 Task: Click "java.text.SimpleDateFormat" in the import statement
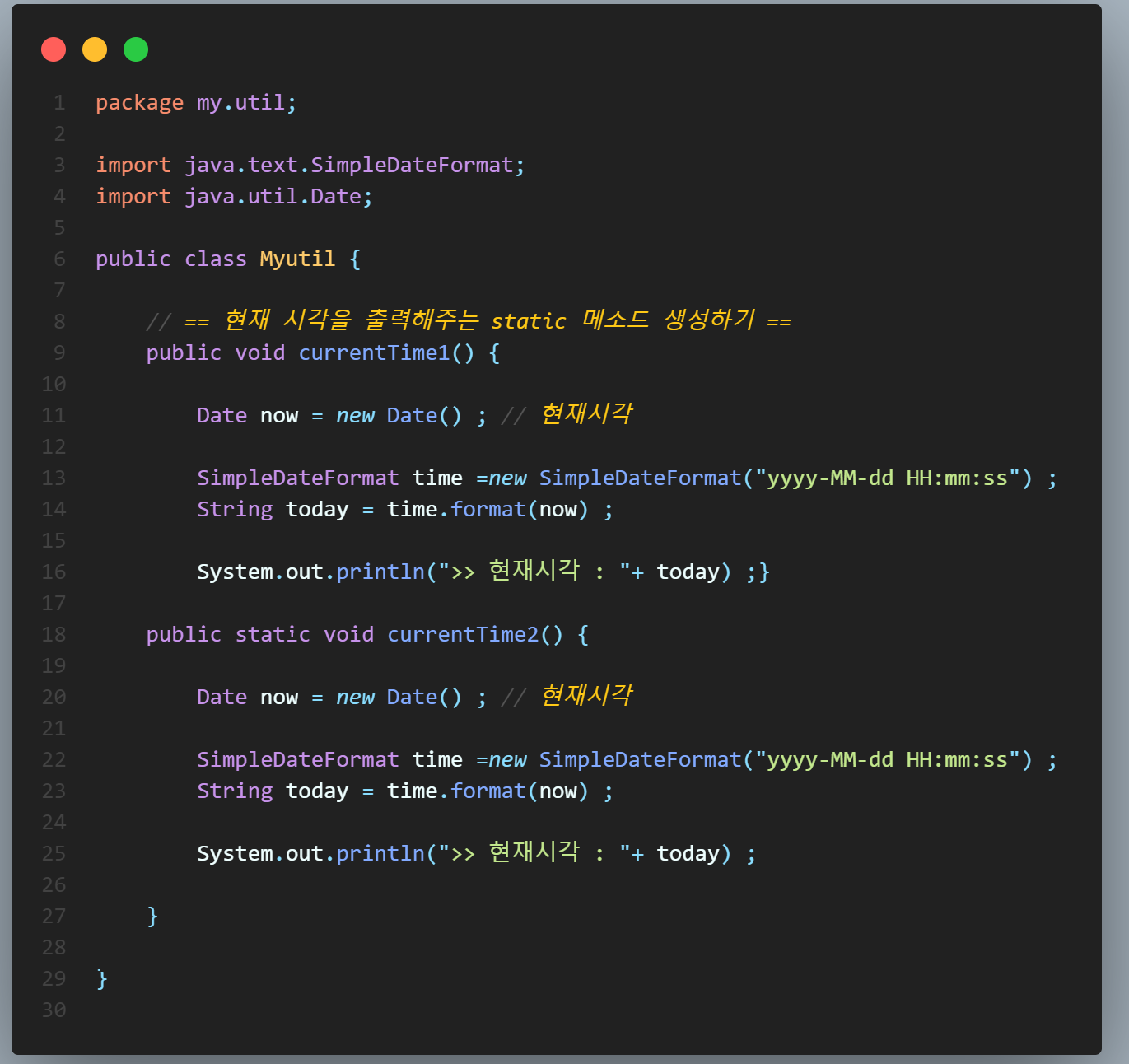click(x=349, y=166)
